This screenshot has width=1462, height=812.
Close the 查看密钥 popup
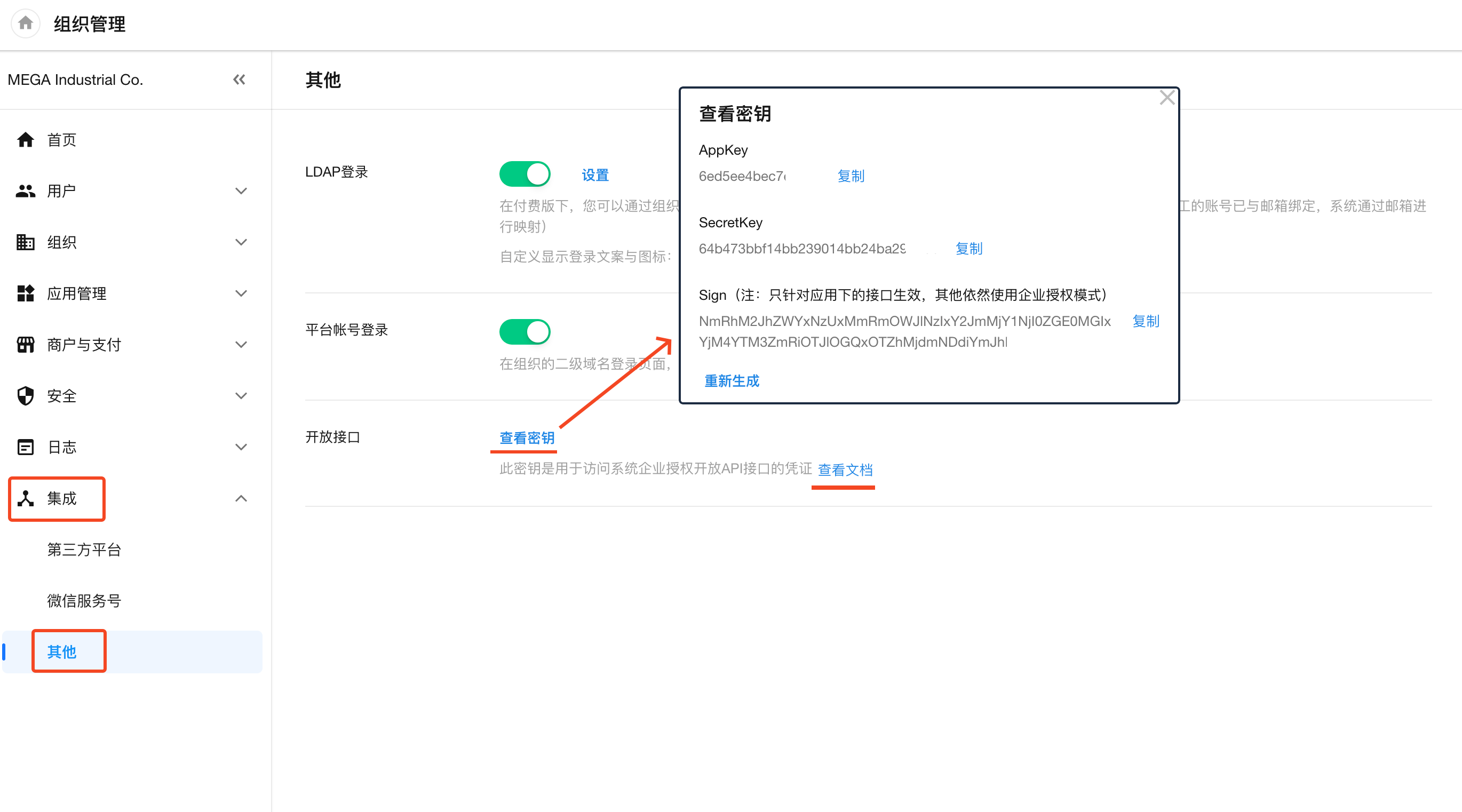tap(1167, 98)
